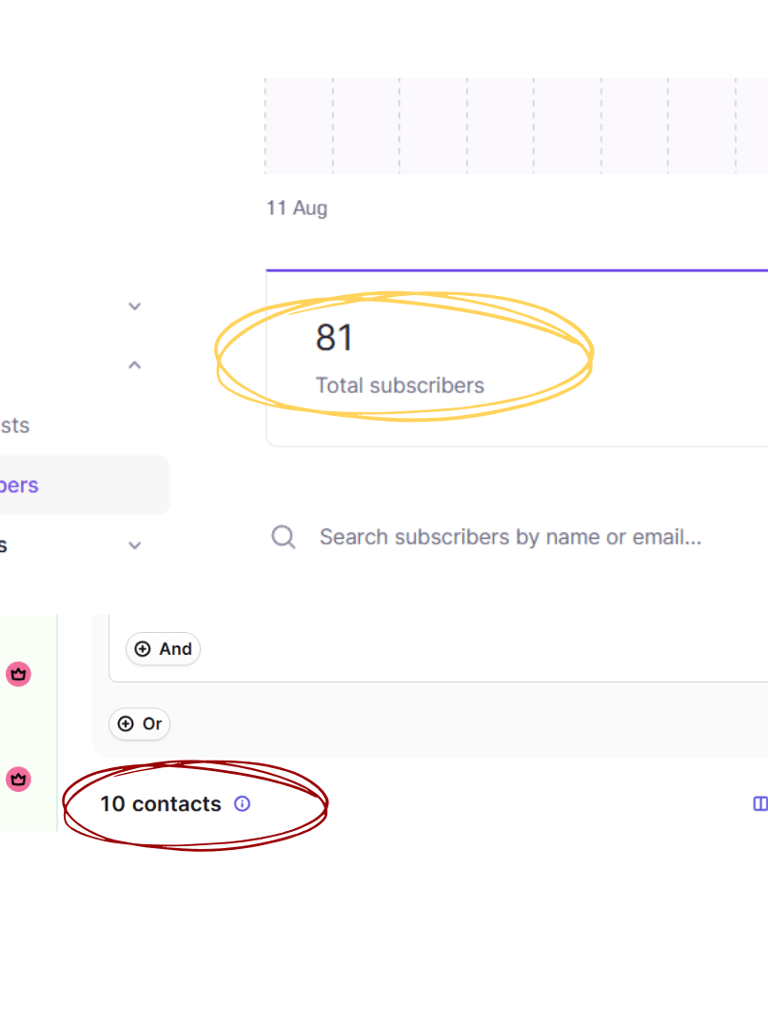Click the 81 subscriber count number
This screenshot has height=1028, width=768.
click(x=334, y=338)
